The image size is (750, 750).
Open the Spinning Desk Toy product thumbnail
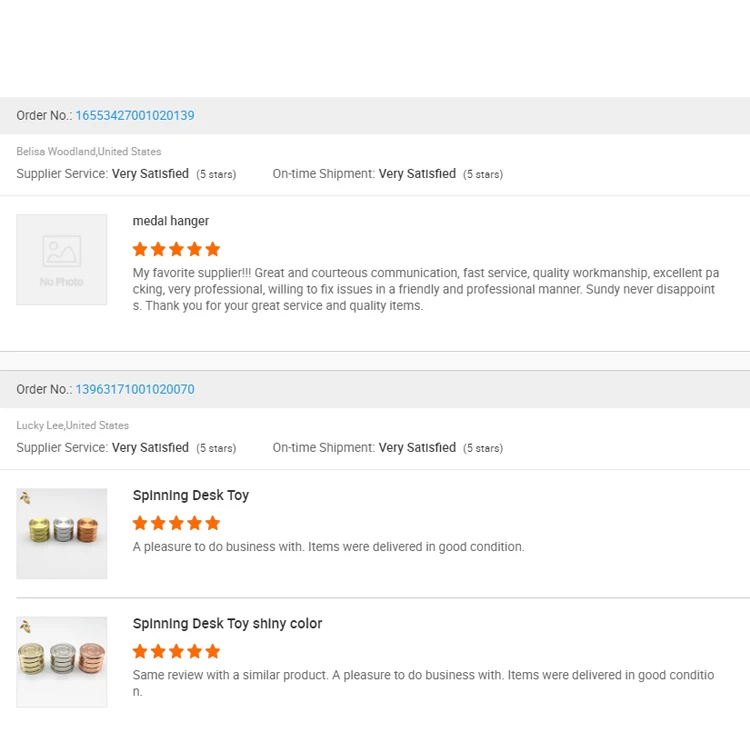coord(62,533)
